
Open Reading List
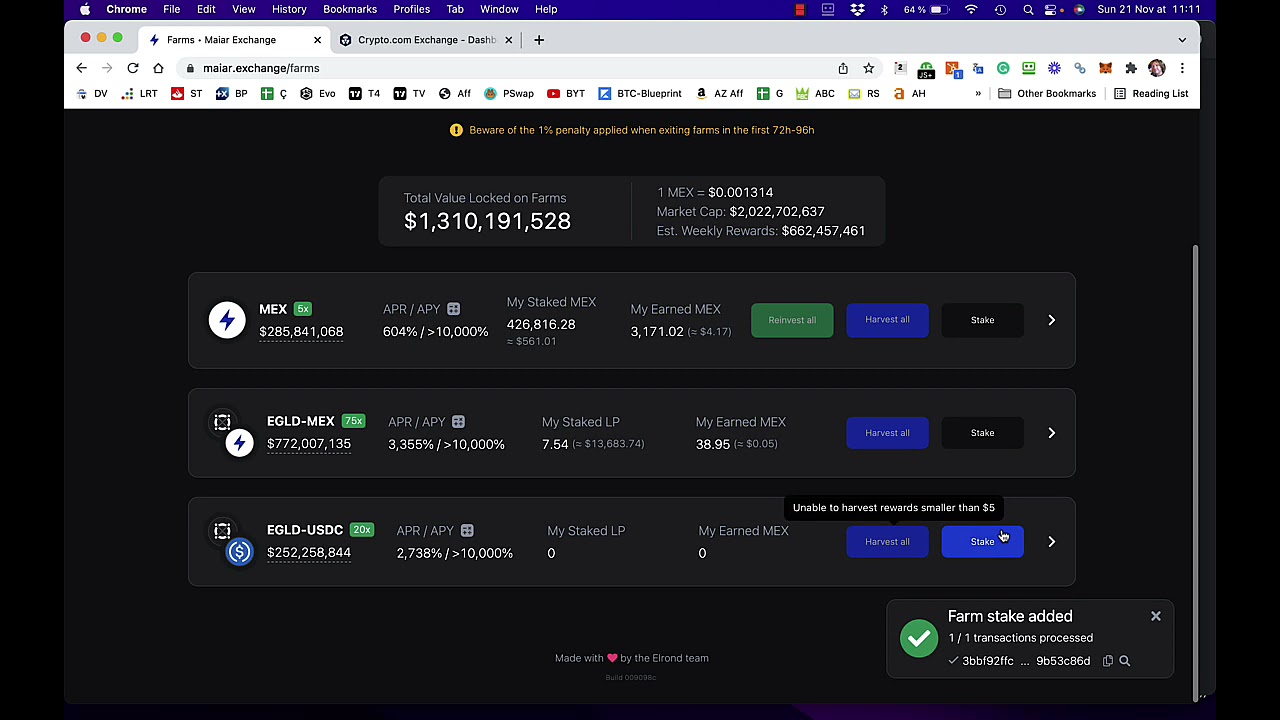point(1151,94)
